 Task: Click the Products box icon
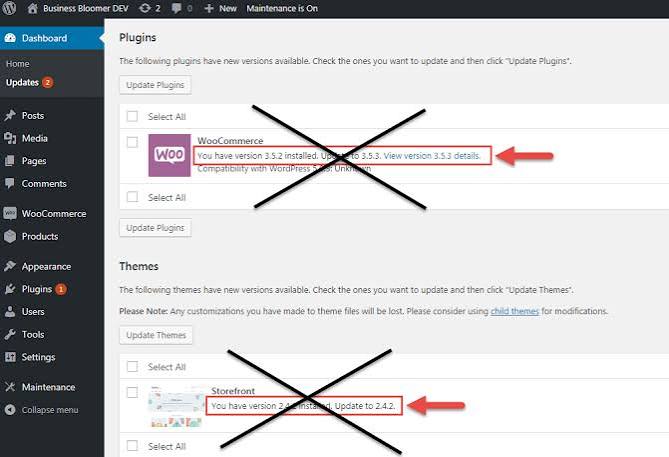[x=10, y=236]
